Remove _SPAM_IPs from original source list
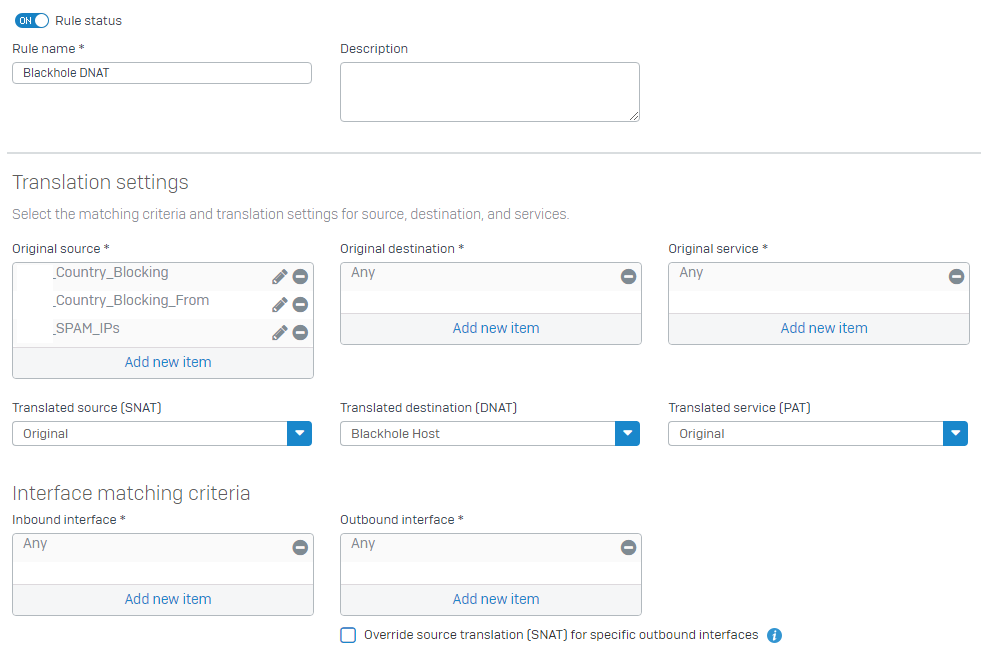Viewport: 981px width, 650px height. pyautogui.click(x=300, y=333)
